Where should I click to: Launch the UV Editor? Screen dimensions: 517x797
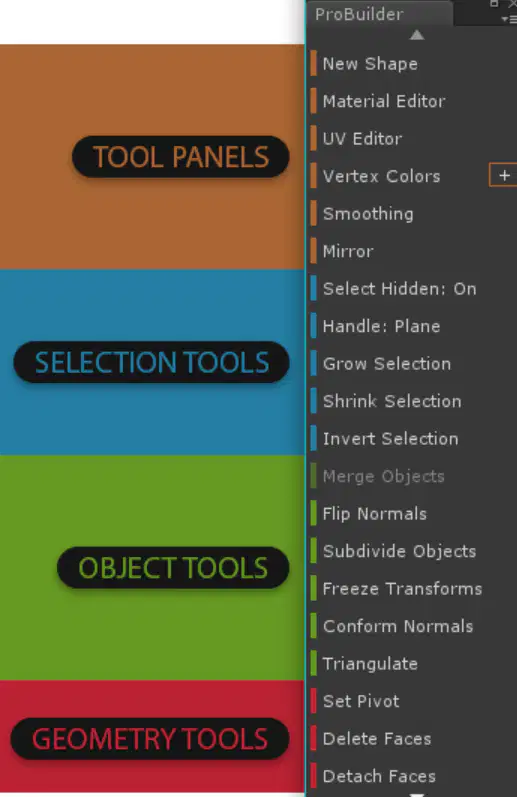click(x=362, y=139)
